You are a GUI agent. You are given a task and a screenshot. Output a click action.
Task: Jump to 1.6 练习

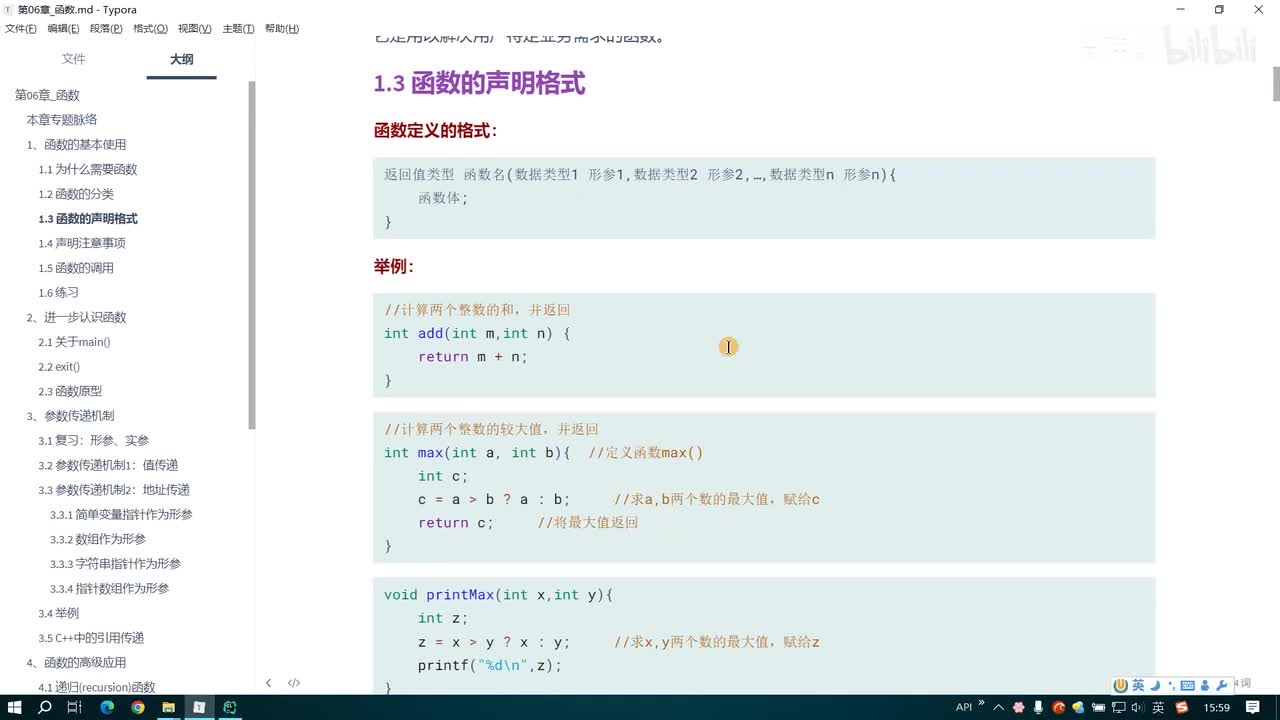point(58,293)
